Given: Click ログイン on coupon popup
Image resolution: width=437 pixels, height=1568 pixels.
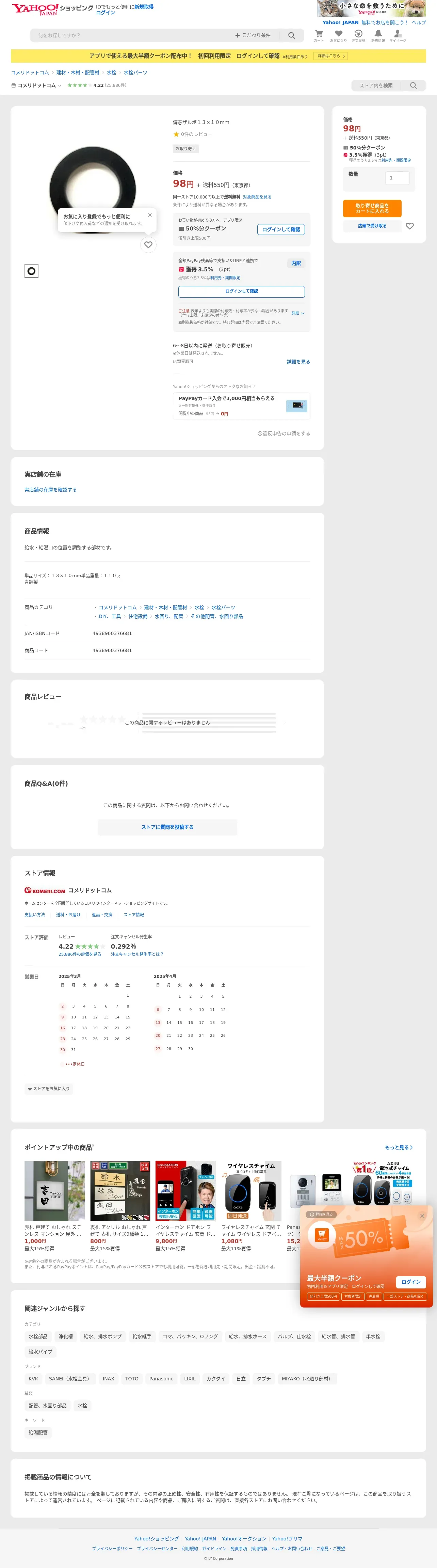Looking at the screenshot, I should [411, 1282].
